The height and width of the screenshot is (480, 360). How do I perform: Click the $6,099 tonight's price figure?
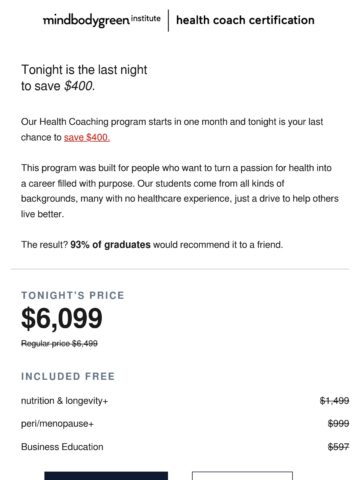point(62,318)
